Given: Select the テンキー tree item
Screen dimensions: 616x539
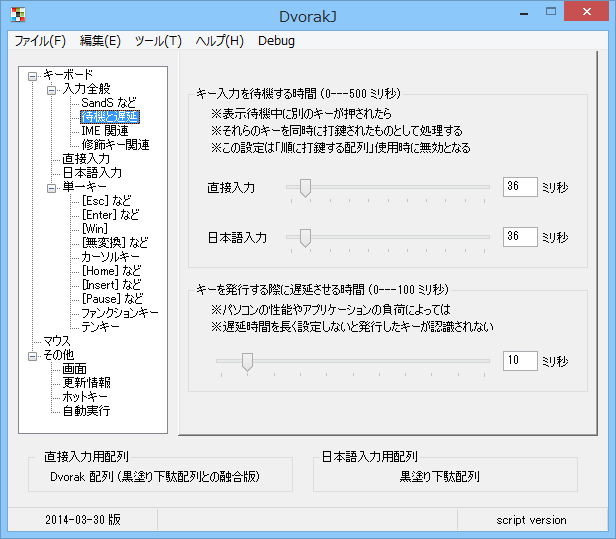Looking at the screenshot, I should click(x=100, y=327).
